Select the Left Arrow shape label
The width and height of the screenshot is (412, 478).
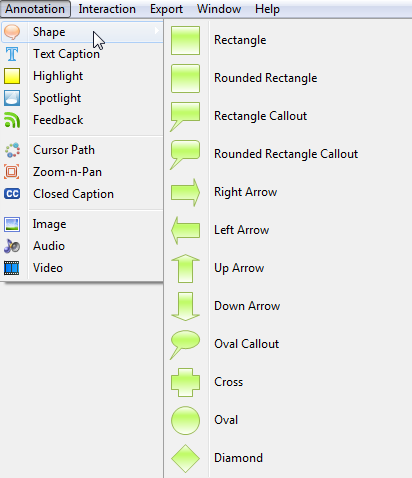pos(241,230)
